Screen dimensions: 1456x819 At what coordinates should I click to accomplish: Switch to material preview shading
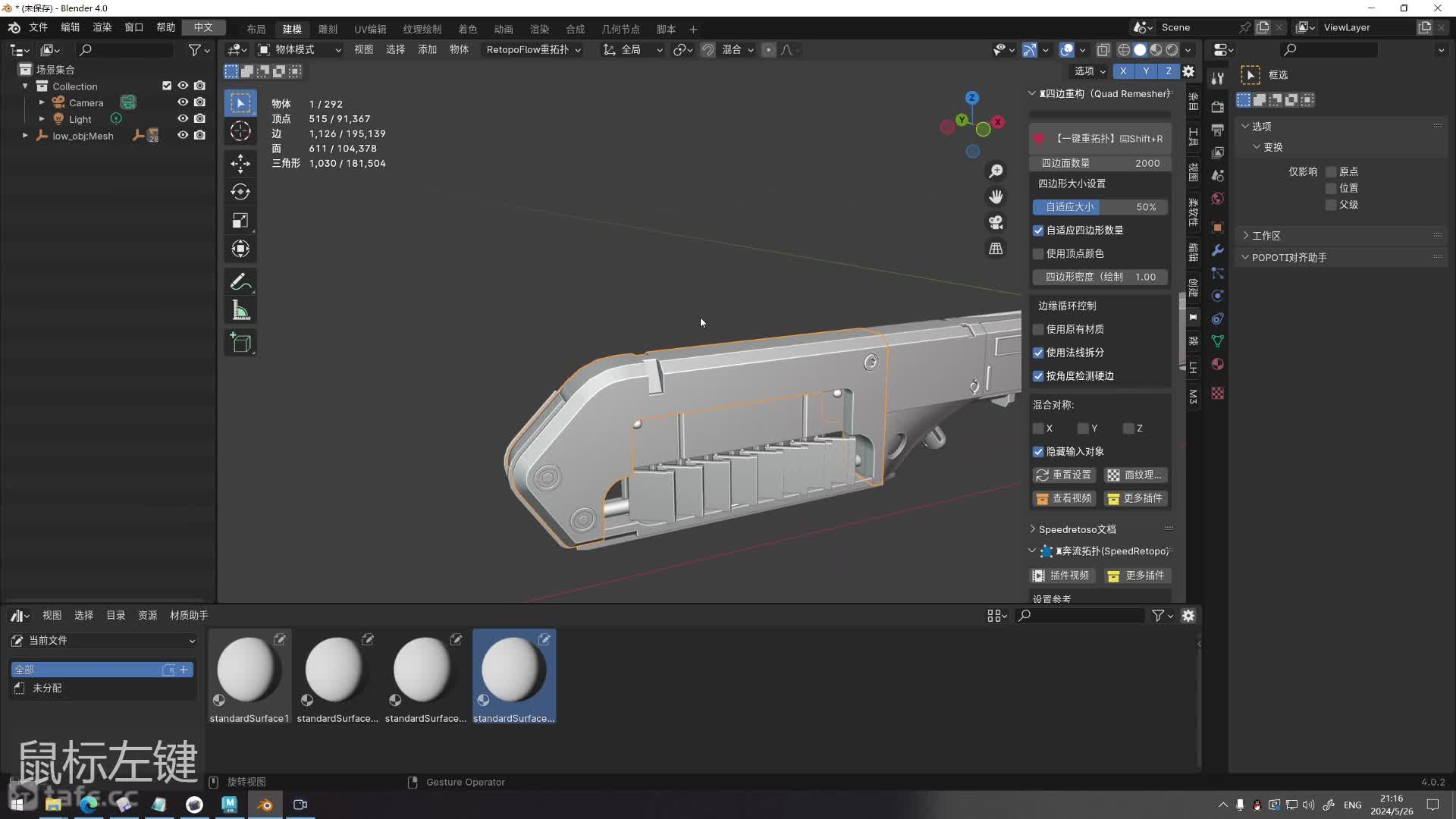[1156, 50]
